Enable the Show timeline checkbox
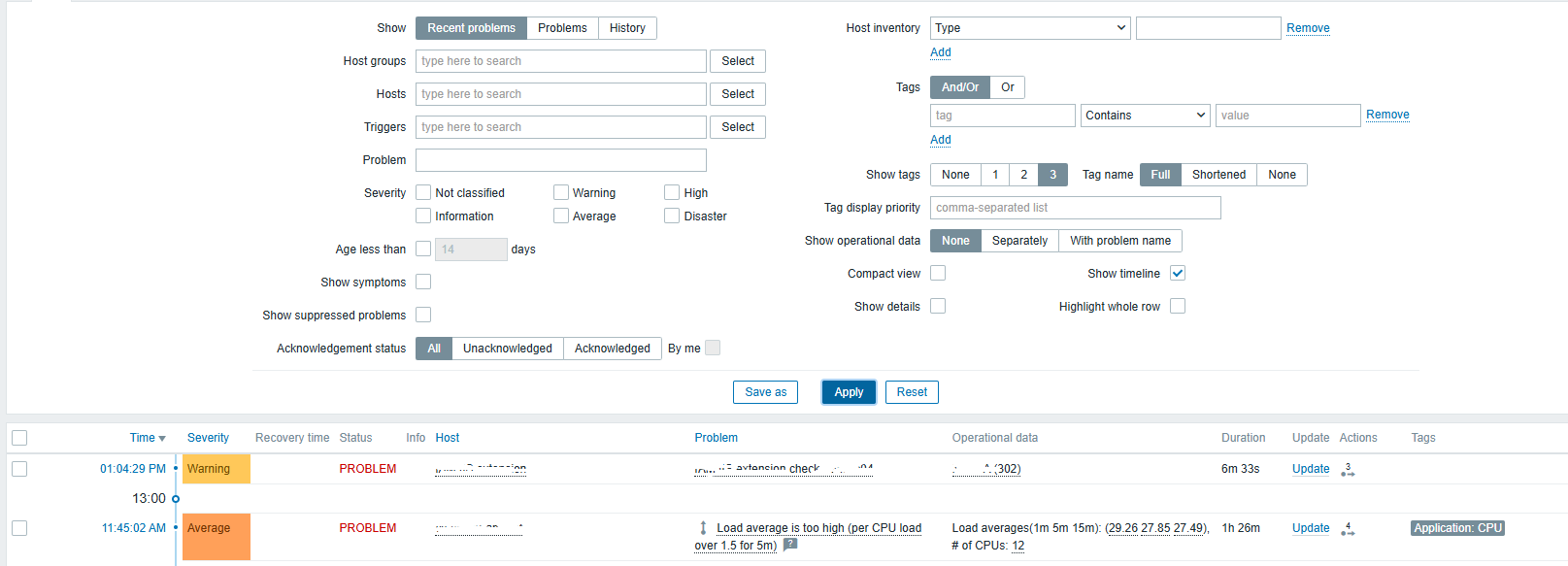 click(1178, 274)
